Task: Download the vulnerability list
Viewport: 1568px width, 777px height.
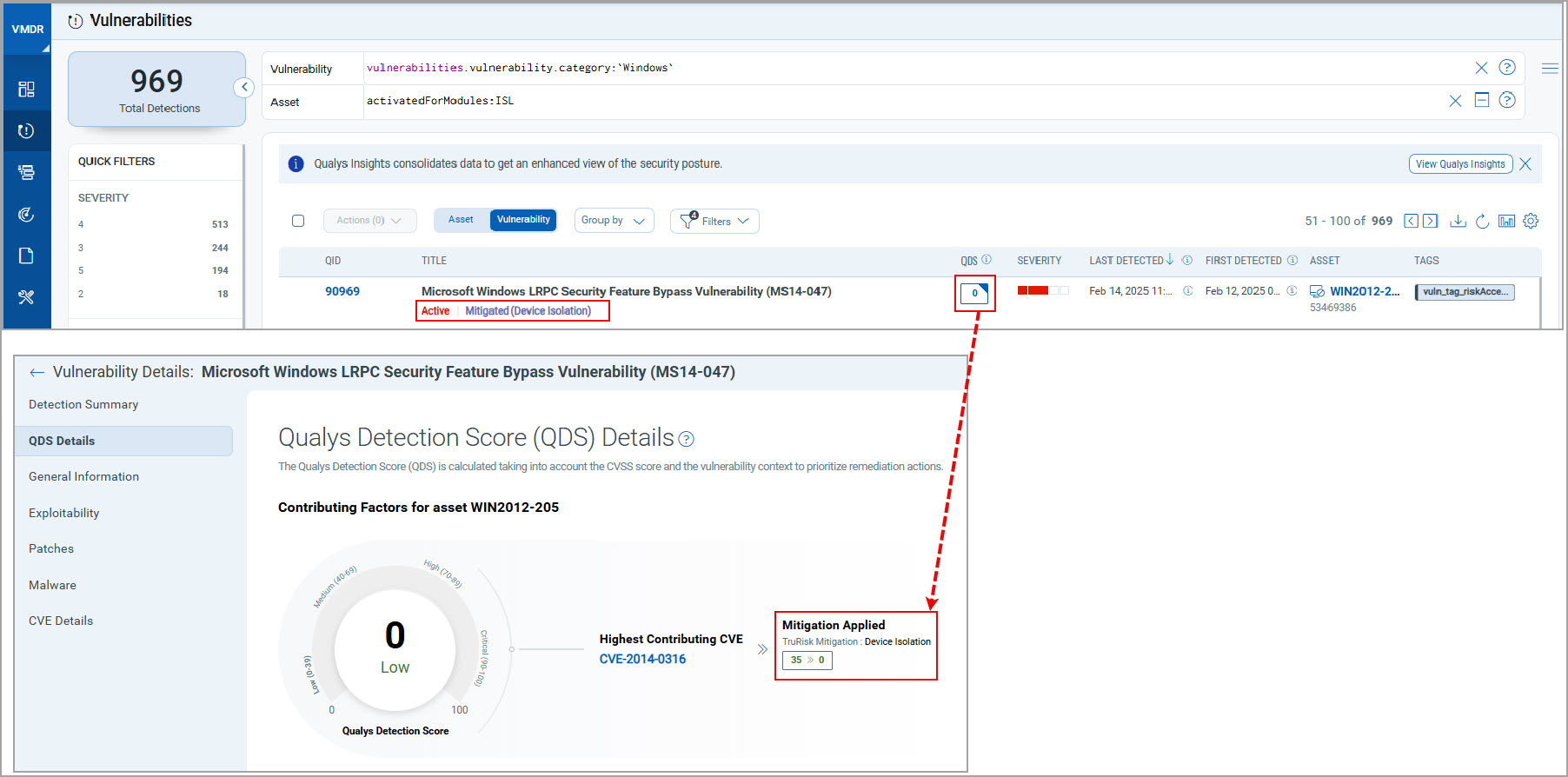Action: [x=1458, y=221]
